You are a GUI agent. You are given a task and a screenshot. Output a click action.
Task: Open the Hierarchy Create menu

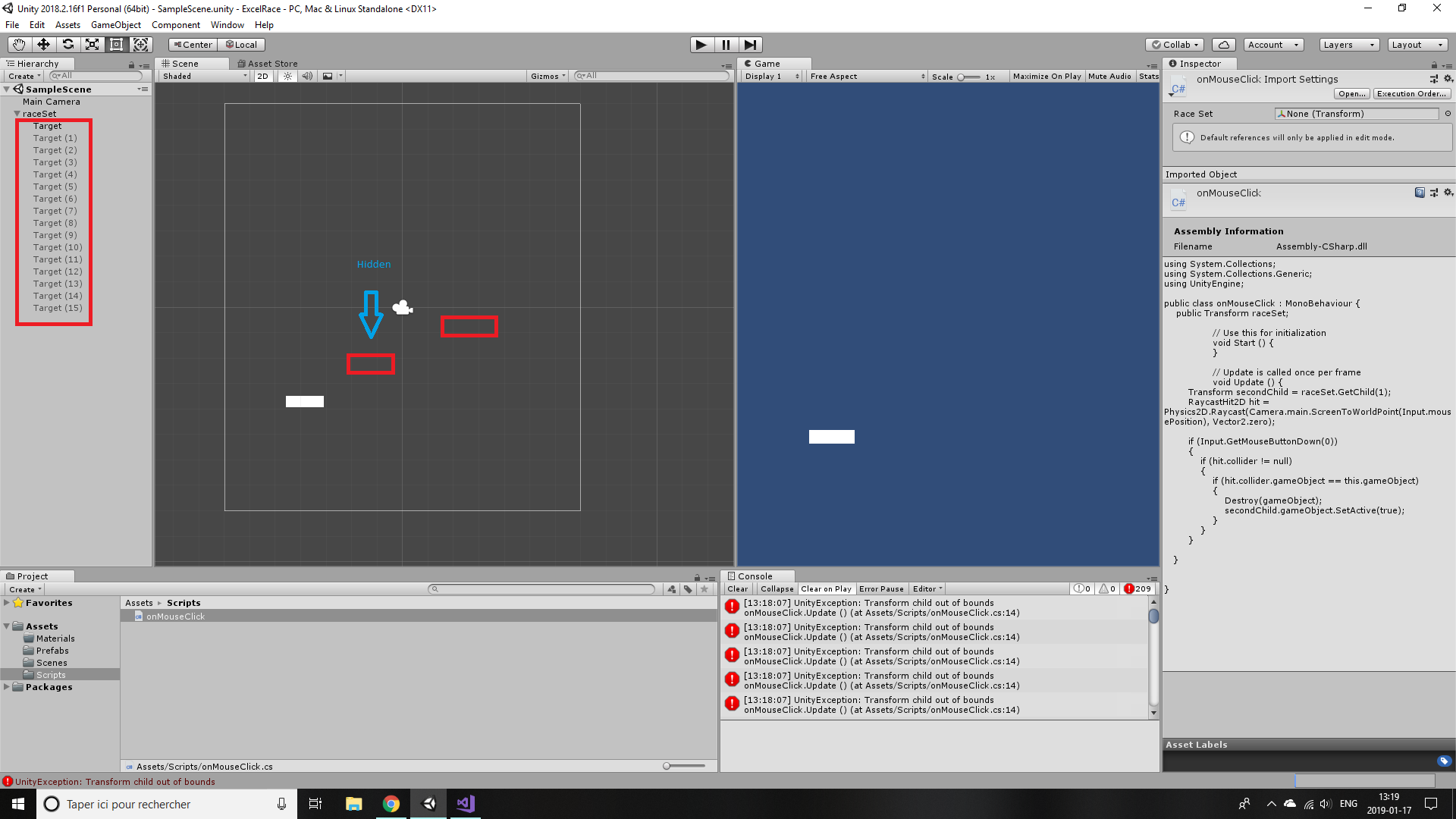click(x=24, y=76)
